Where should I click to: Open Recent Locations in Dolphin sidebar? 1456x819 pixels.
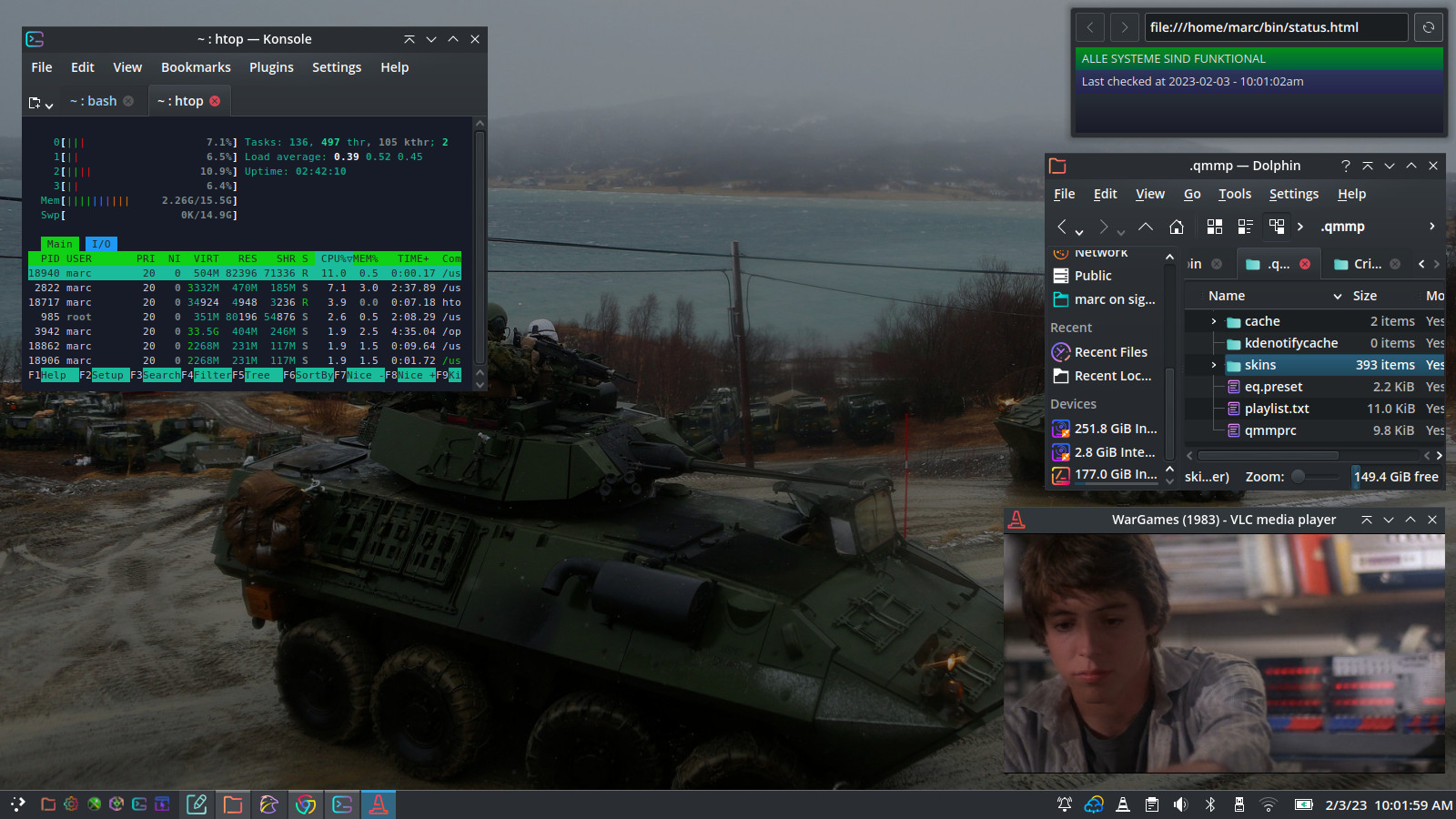click(1106, 376)
